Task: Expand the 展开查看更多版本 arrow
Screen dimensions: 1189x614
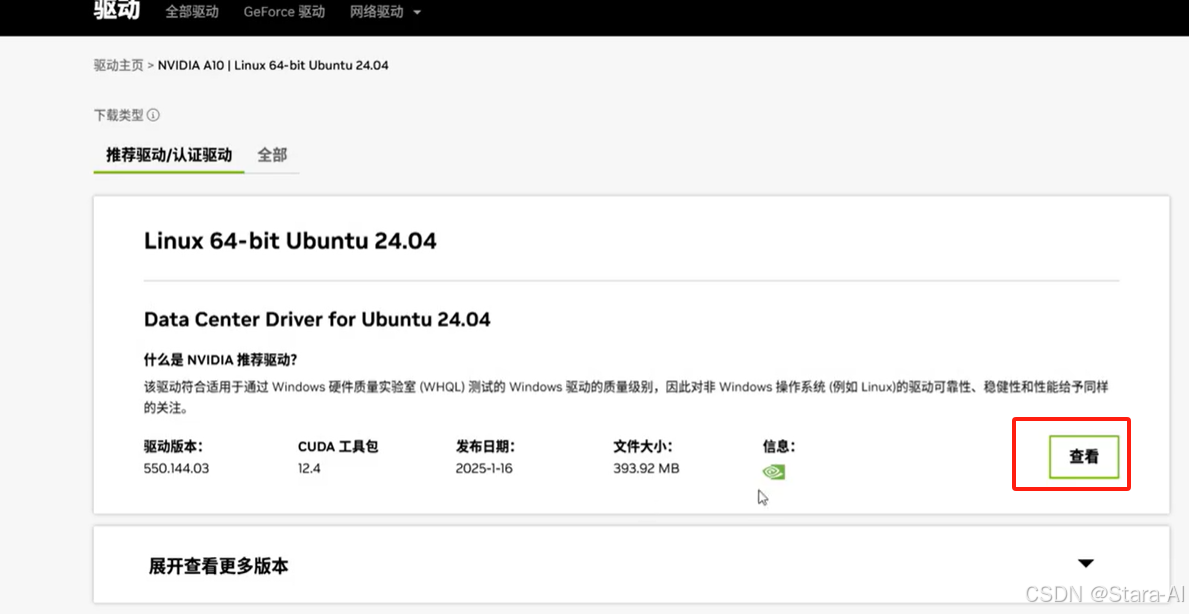Action: 1086,563
